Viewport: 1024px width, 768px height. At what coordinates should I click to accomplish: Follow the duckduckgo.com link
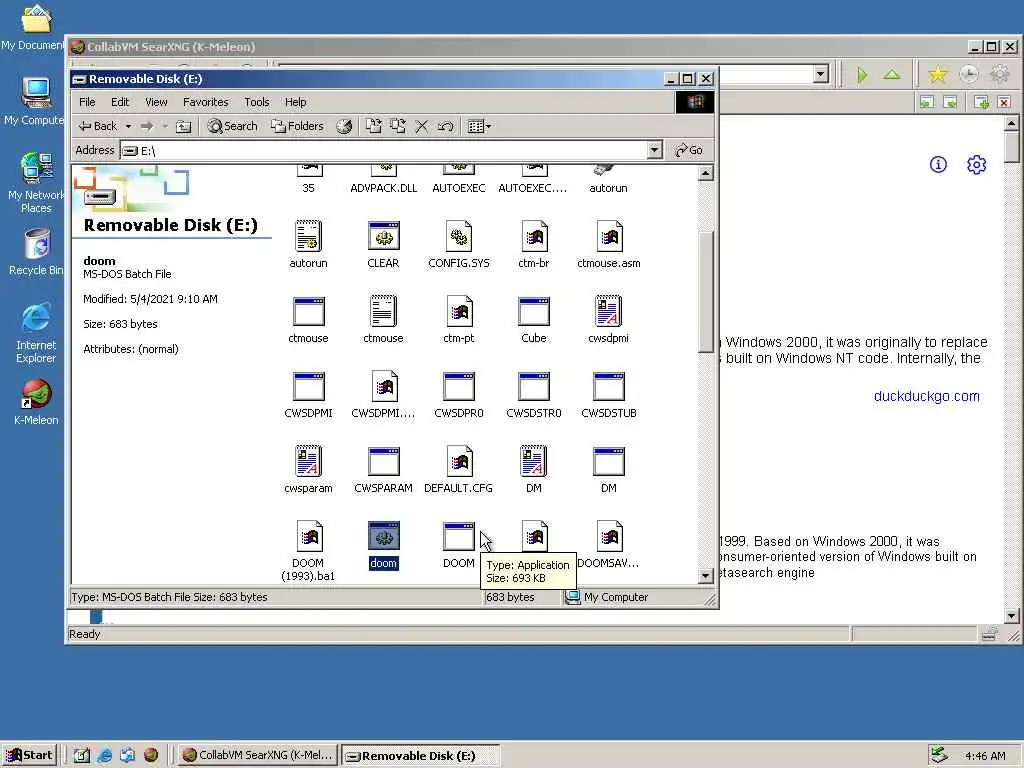tap(926, 396)
